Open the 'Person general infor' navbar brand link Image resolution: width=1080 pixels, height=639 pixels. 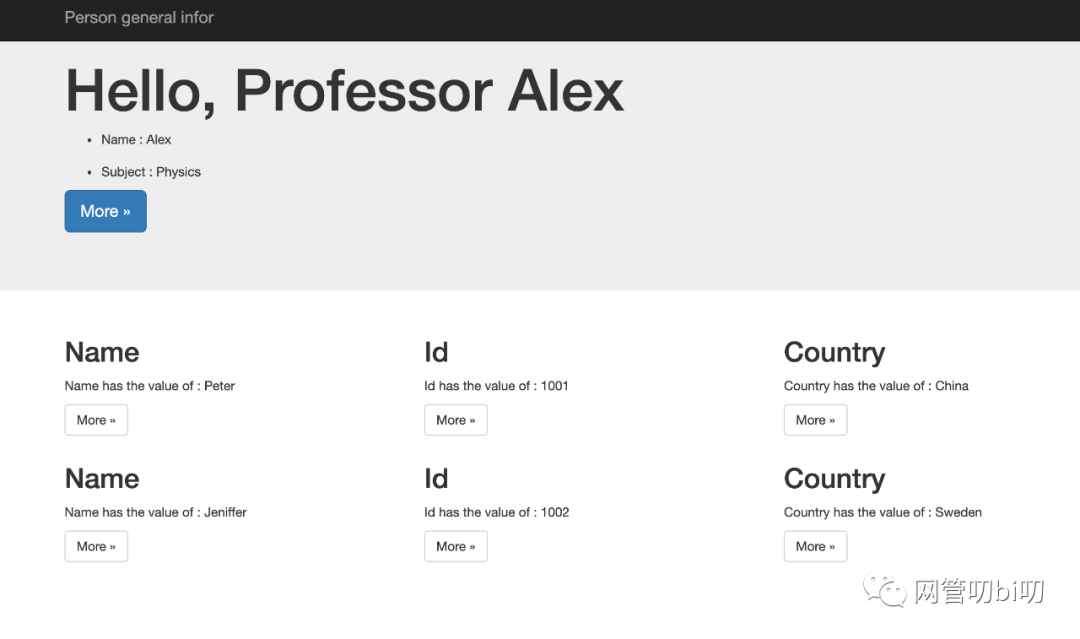click(139, 17)
